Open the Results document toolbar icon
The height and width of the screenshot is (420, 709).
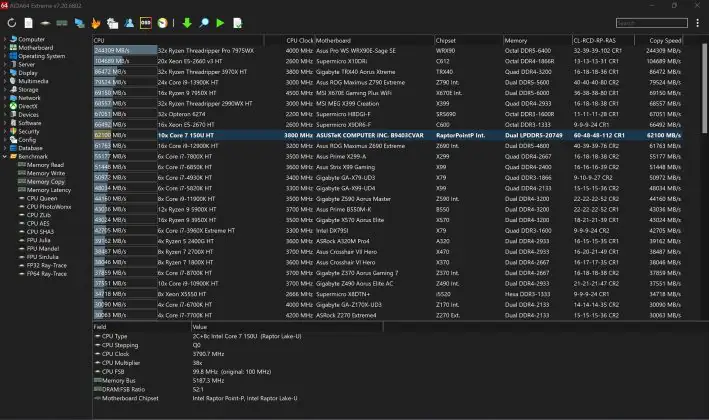tap(237, 23)
